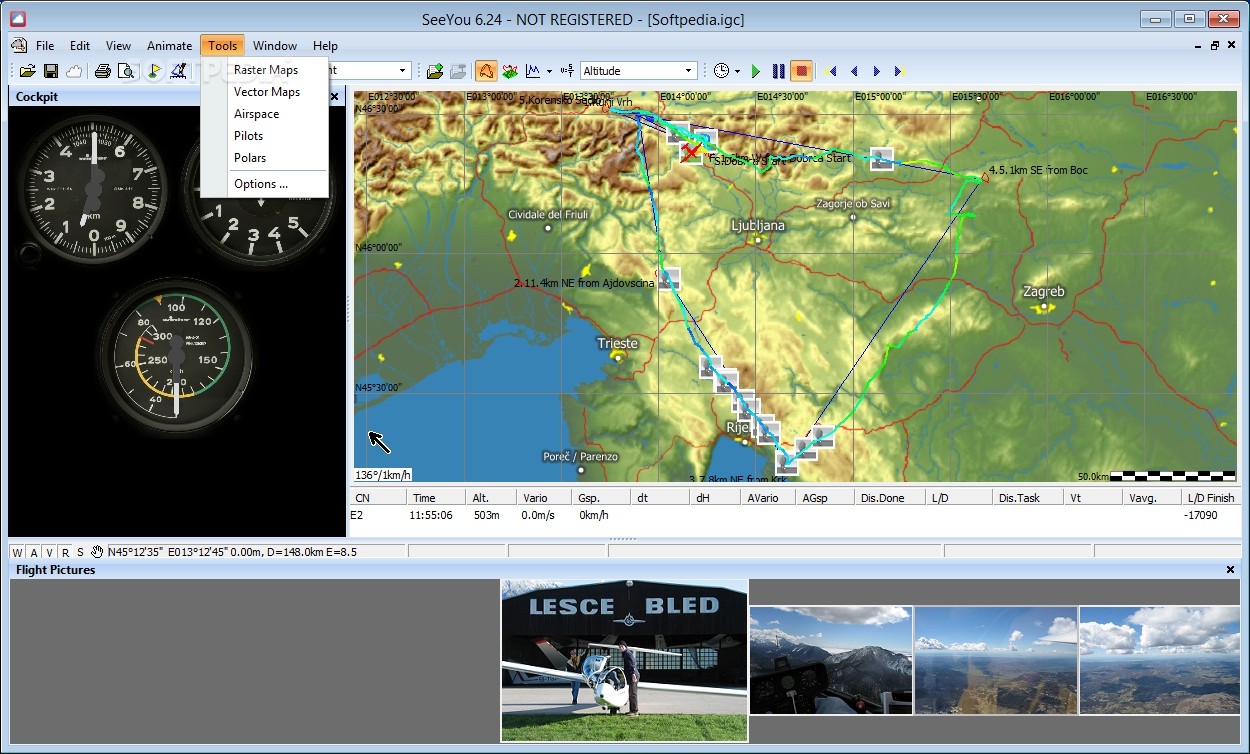Click the Print icon in toolbar

coord(102,71)
